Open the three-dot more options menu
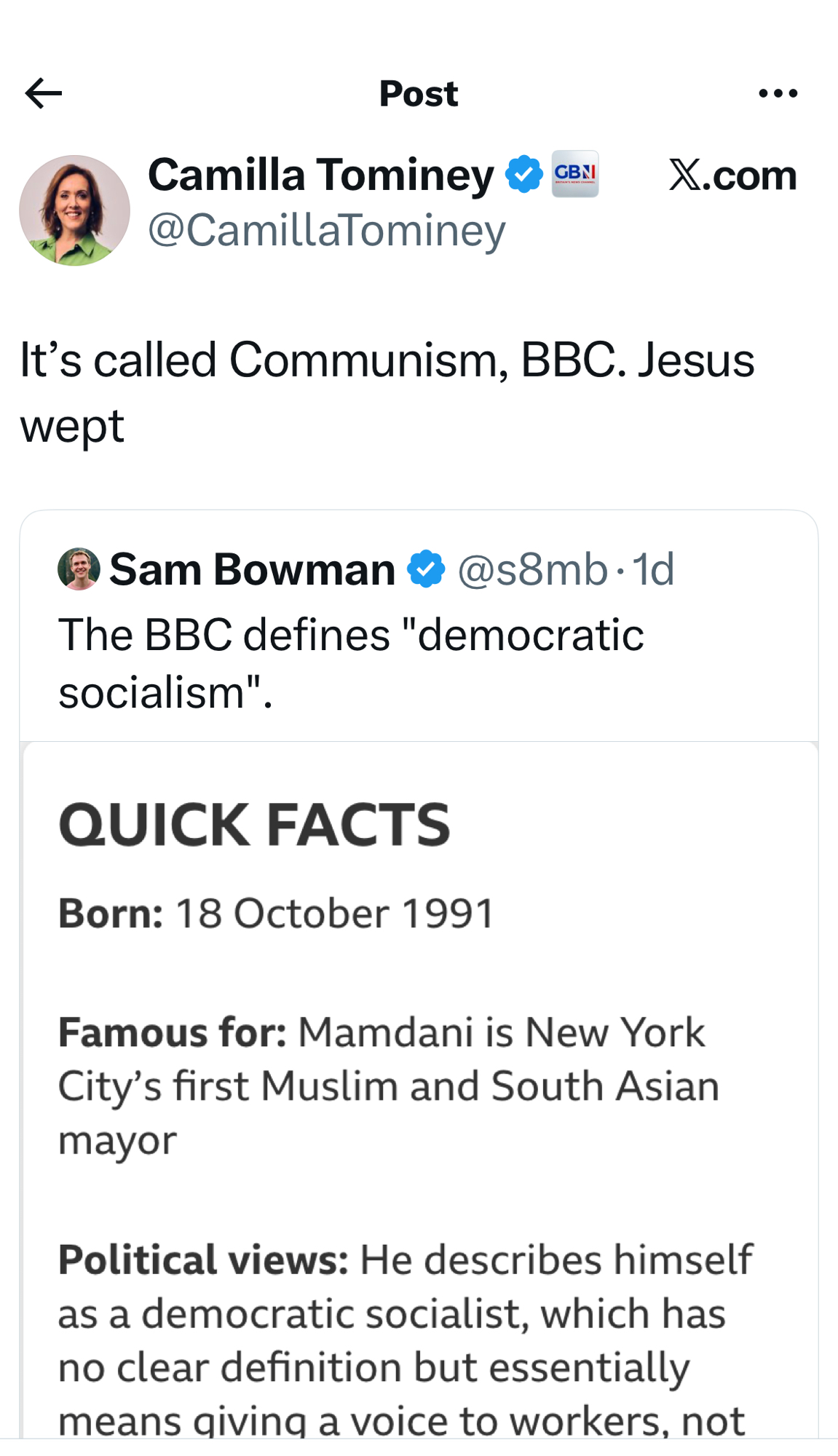 (778, 93)
